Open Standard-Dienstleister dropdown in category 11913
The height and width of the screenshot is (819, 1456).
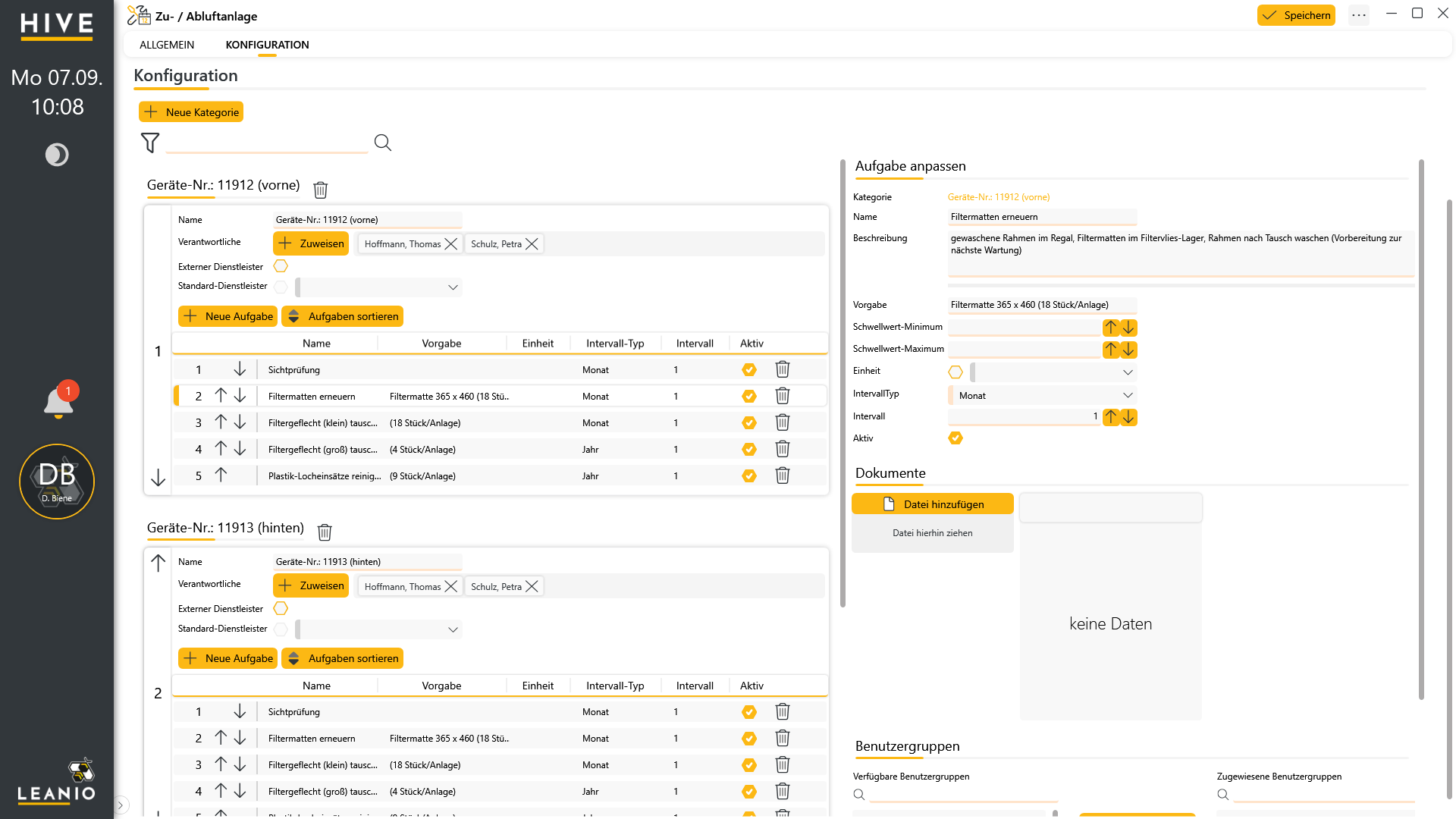pos(379,629)
